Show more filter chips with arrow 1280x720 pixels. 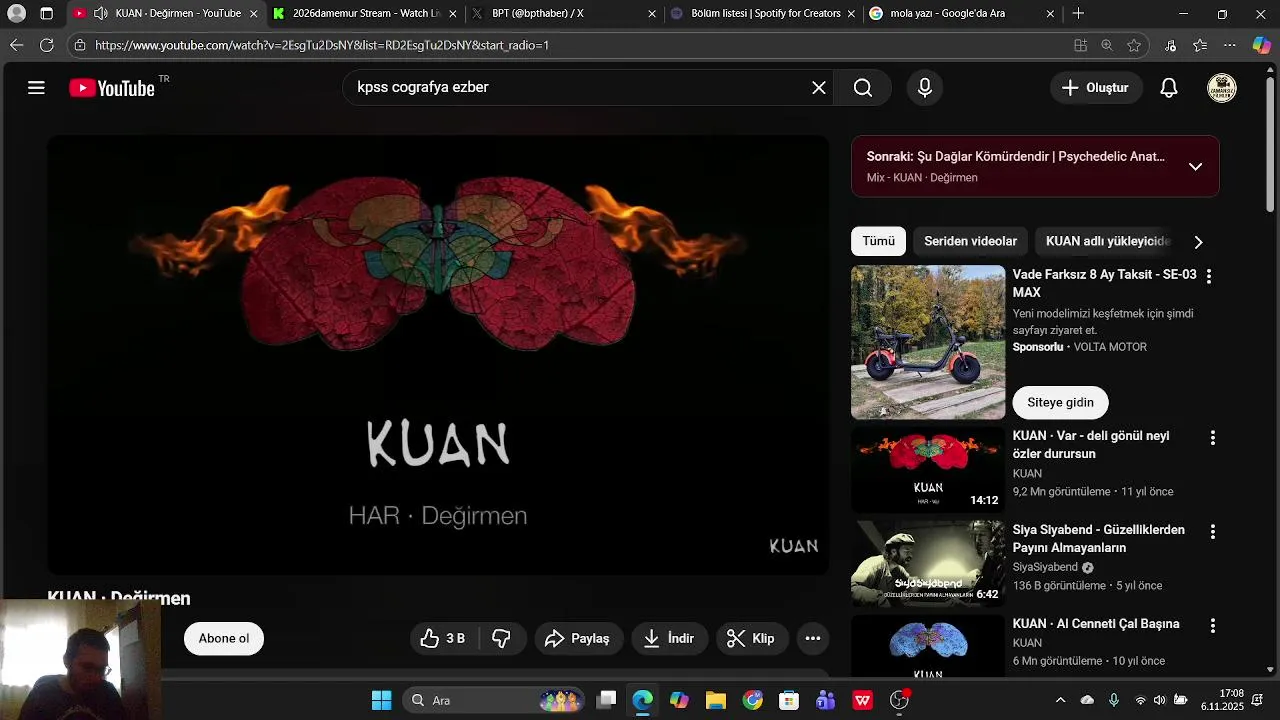point(1198,242)
